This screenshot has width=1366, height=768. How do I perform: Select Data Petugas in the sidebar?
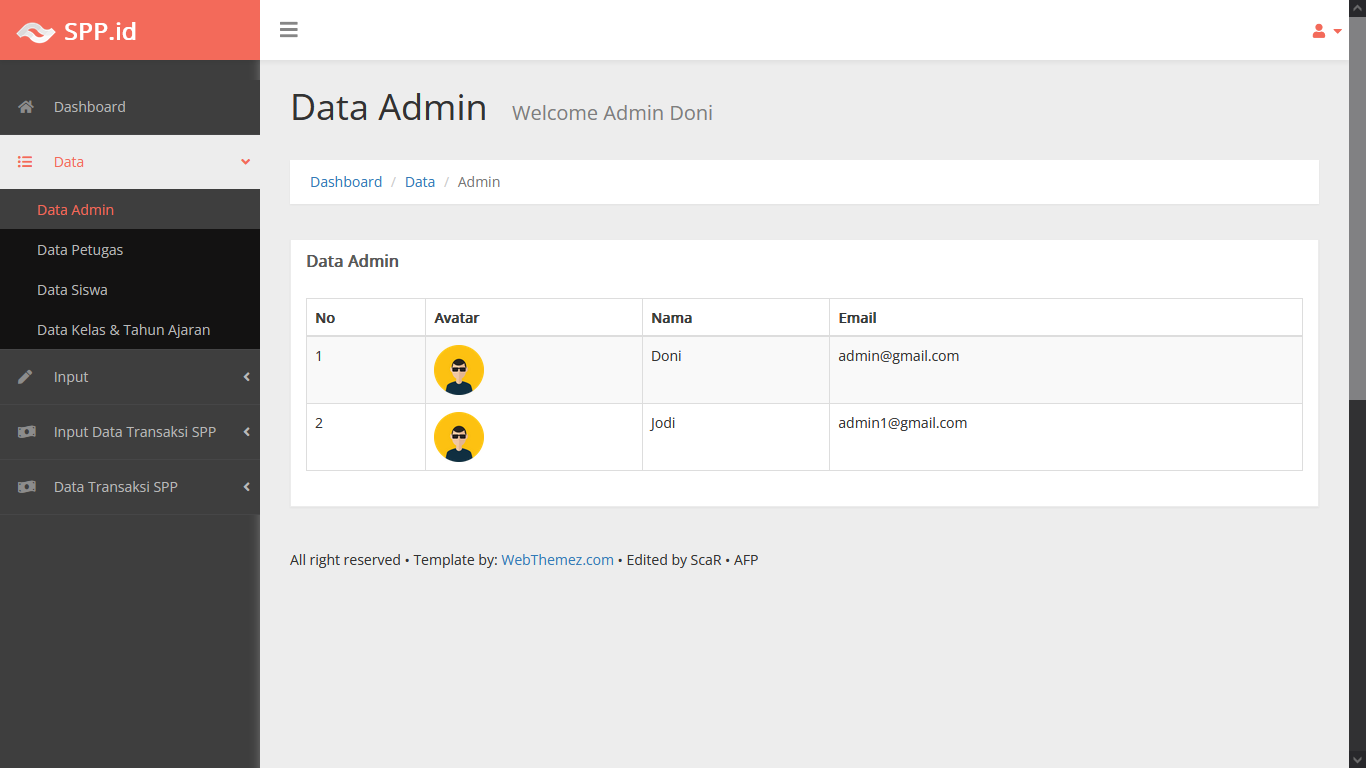(x=80, y=250)
